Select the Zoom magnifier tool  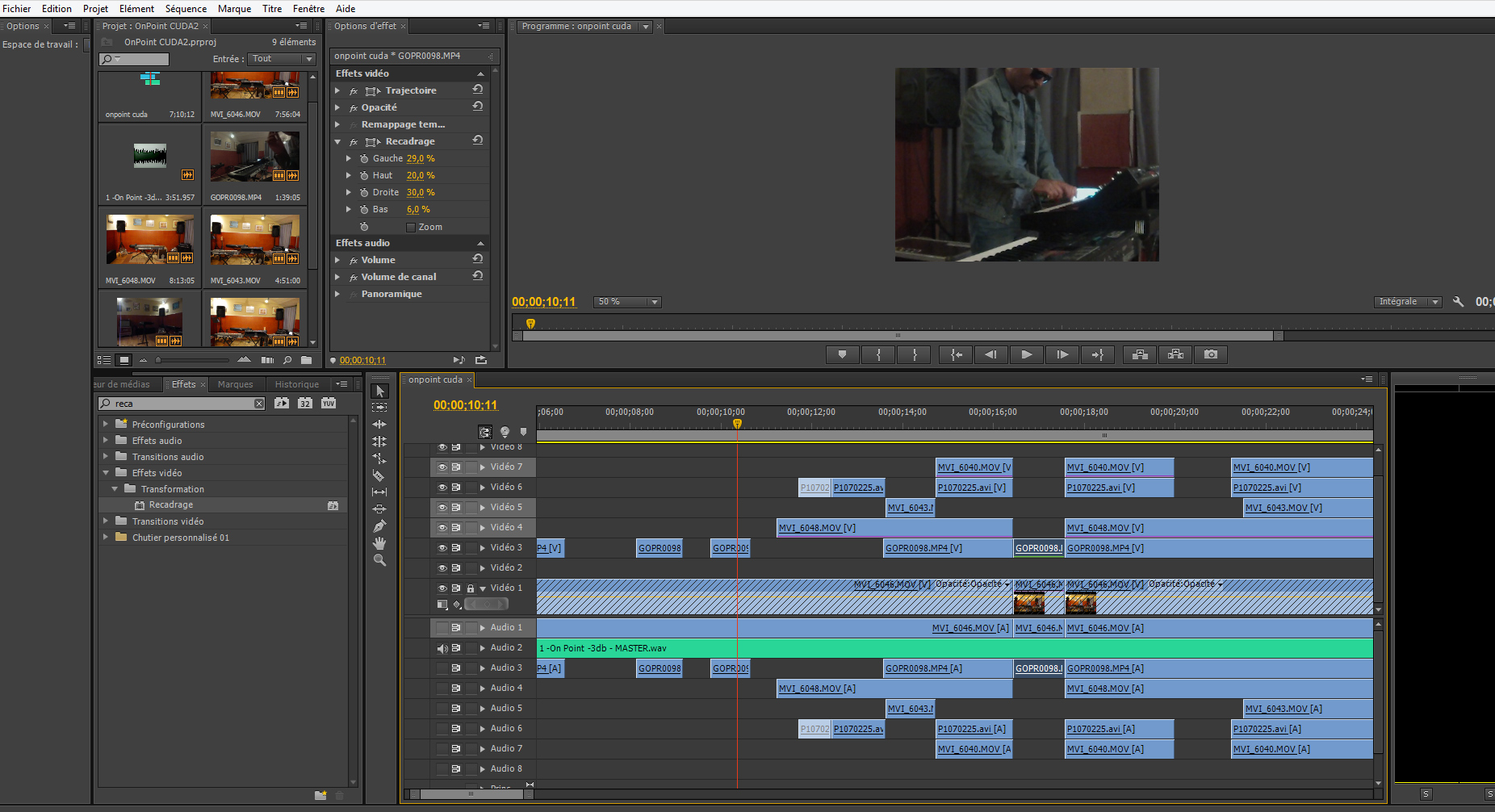click(379, 560)
